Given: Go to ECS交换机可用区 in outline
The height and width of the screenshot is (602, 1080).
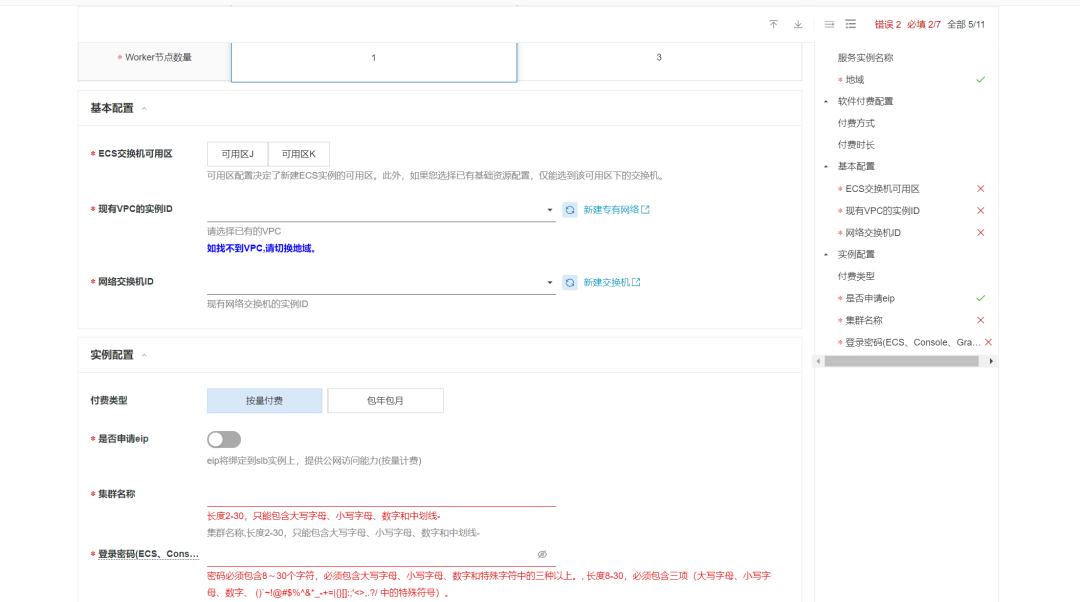Looking at the screenshot, I should (882, 189).
